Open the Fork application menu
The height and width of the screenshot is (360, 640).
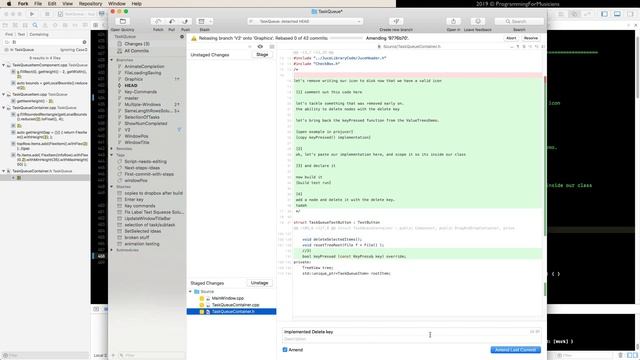pyautogui.click(x=23, y=4)
